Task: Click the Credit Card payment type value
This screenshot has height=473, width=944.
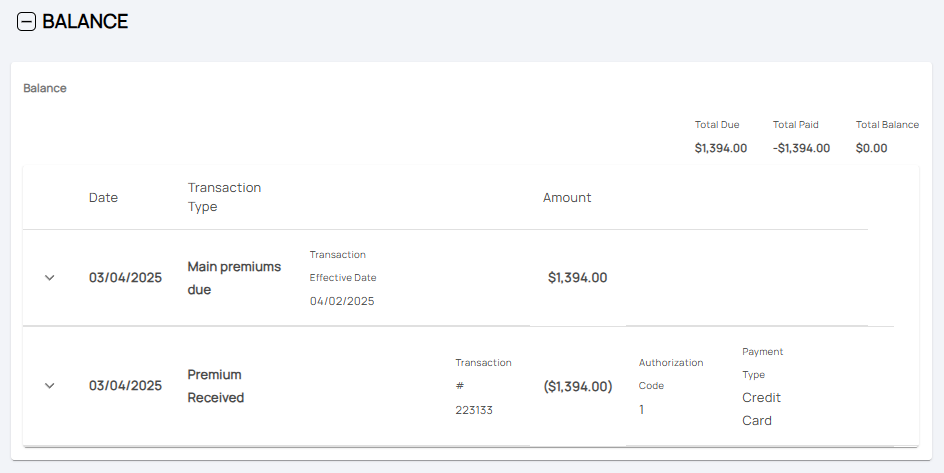Action: click(x=761, y=409)
